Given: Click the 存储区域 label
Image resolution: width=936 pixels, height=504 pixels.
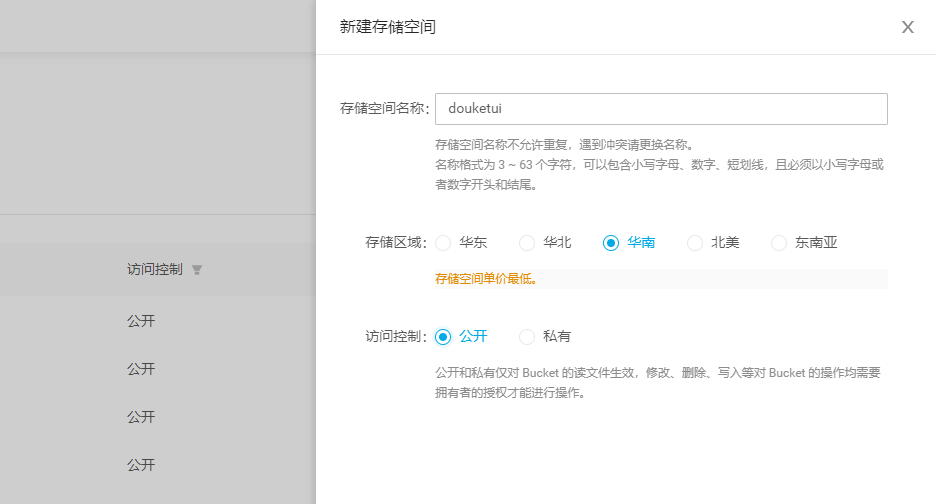Looking at the screenshot, I should tap(396, 243).
